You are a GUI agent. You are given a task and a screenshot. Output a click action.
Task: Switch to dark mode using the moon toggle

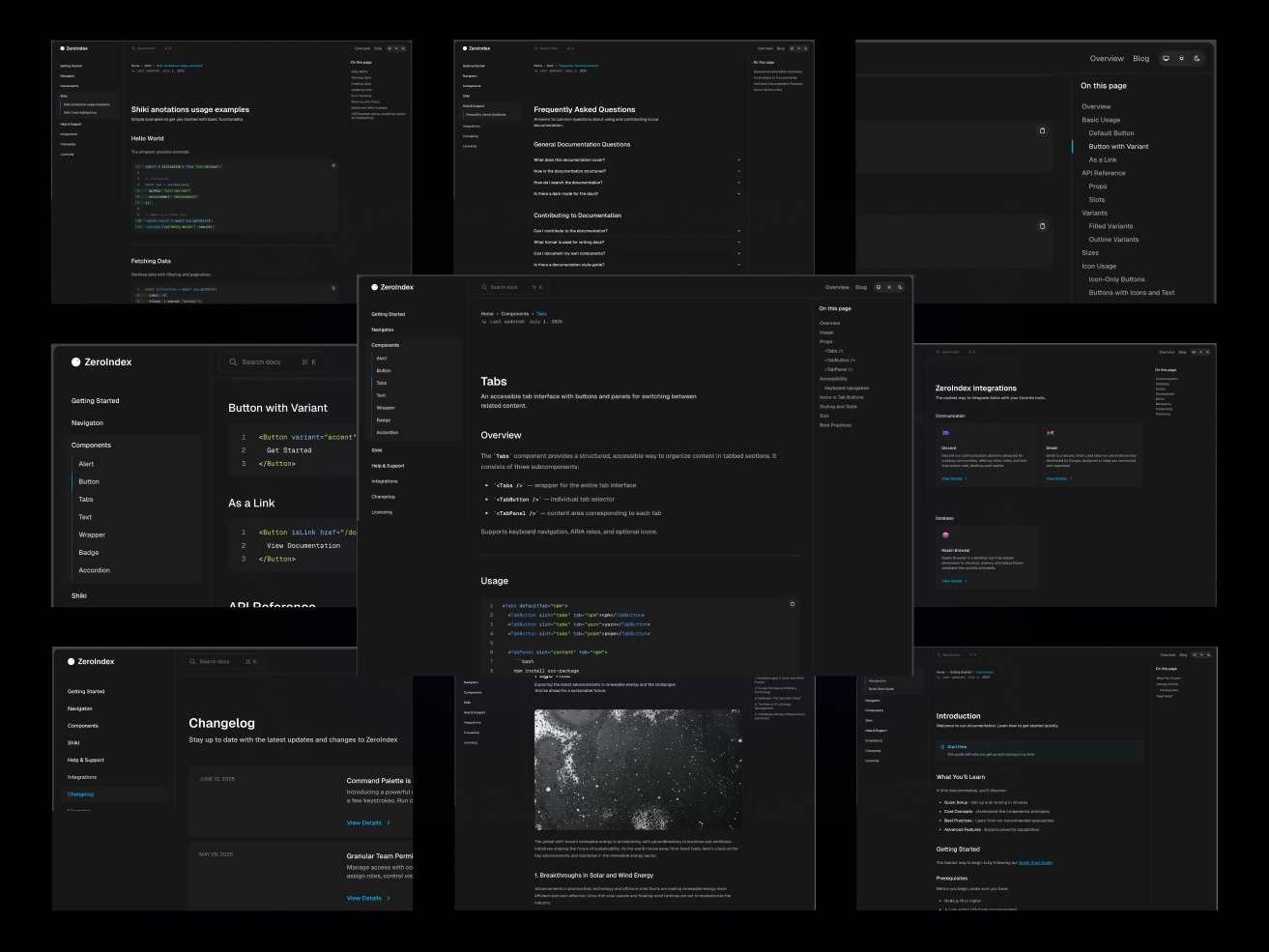coord(1197,58)
